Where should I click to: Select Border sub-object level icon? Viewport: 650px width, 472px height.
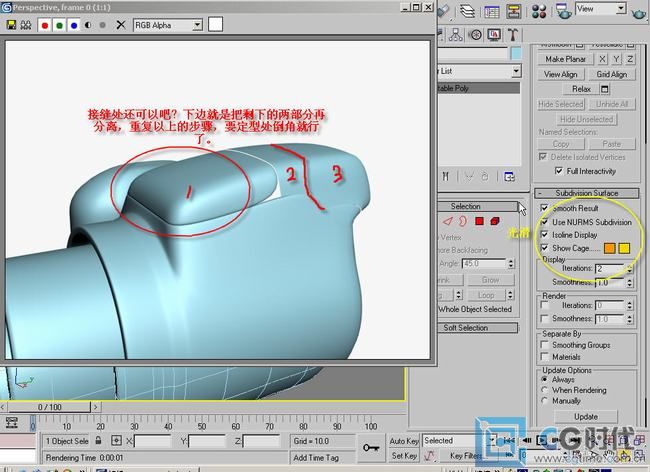coord(463,221)
